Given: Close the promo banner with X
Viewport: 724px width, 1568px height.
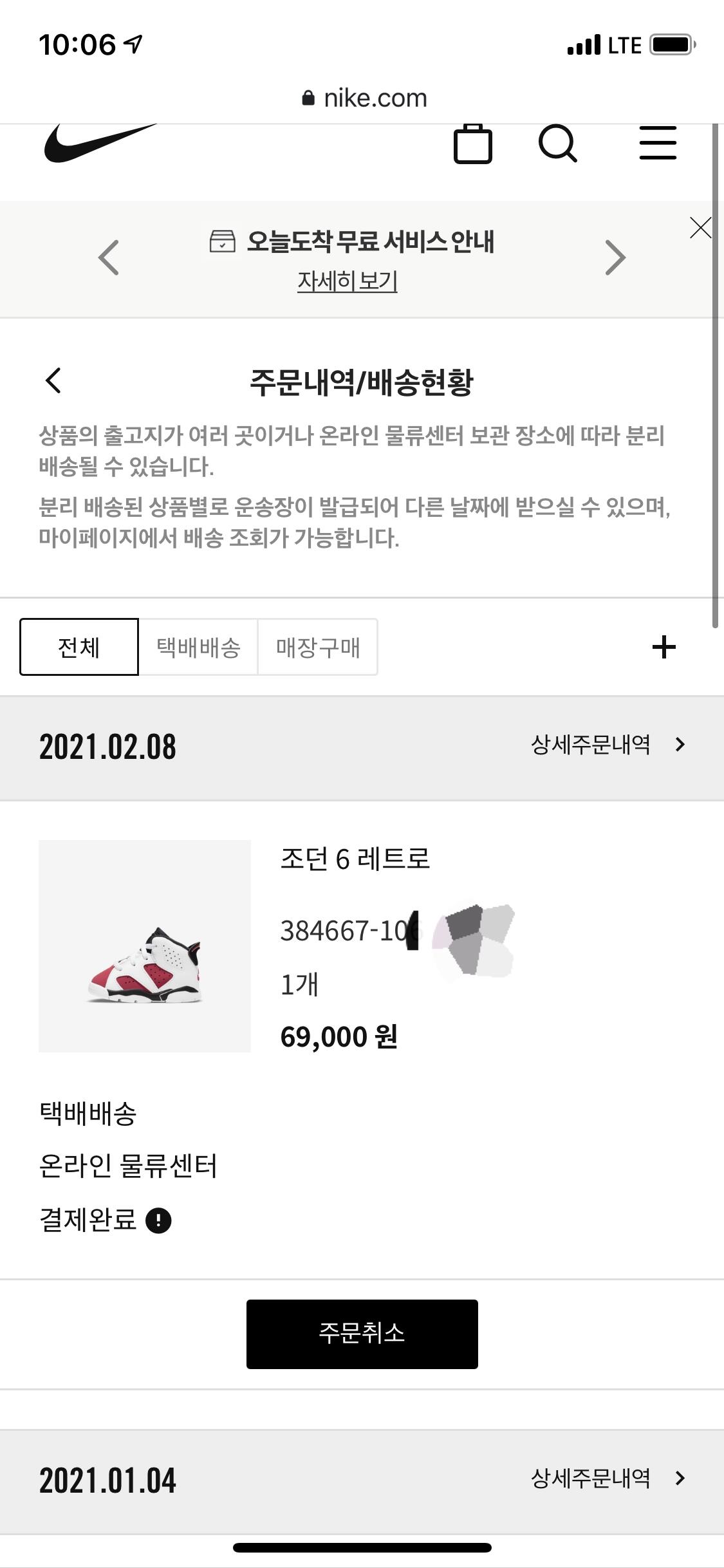Looking at the screenshot, I should pyautogui.click(x=700, y=228).
